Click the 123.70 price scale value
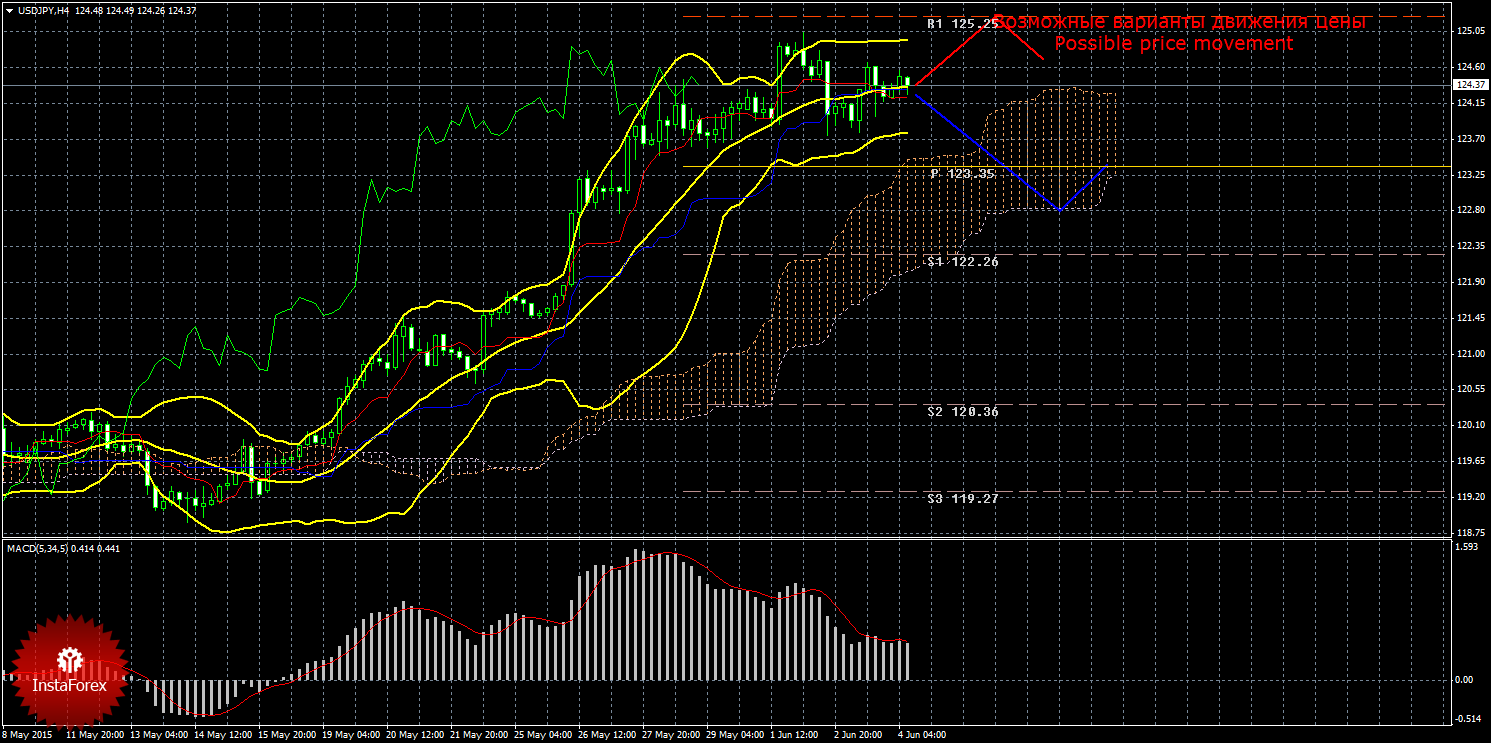Screen dimensions: 1491x743 pos(1470,139)
